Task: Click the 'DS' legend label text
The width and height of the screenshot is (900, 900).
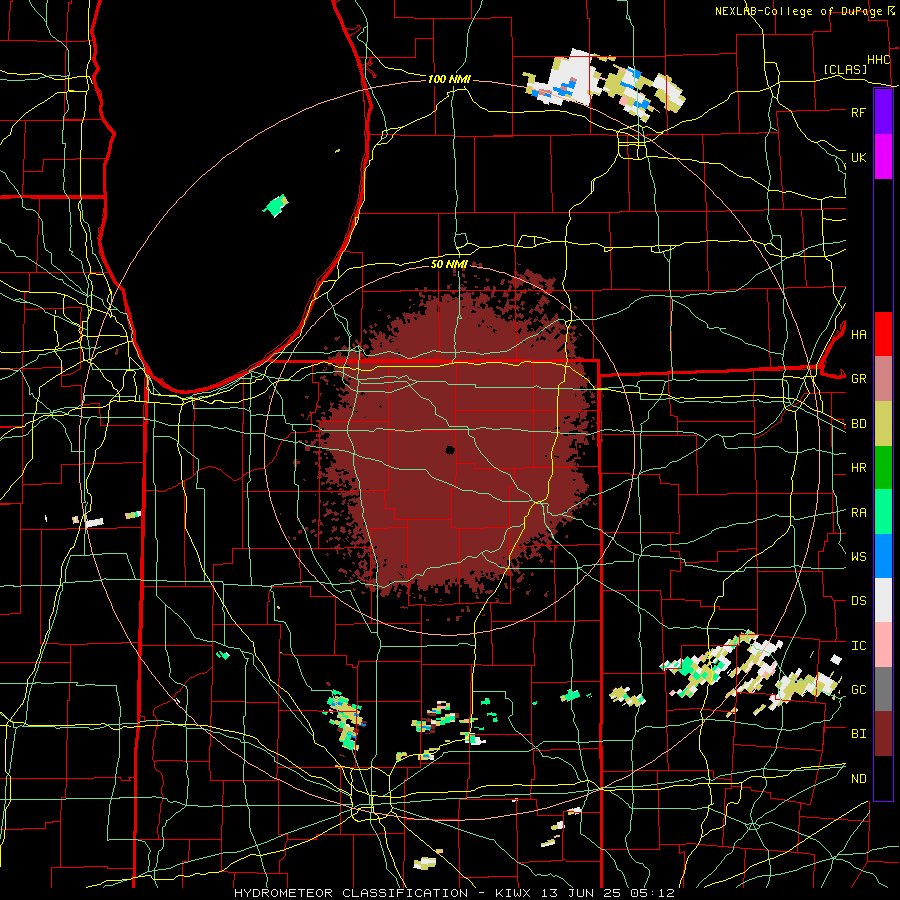Action: [x=858, y=601]
